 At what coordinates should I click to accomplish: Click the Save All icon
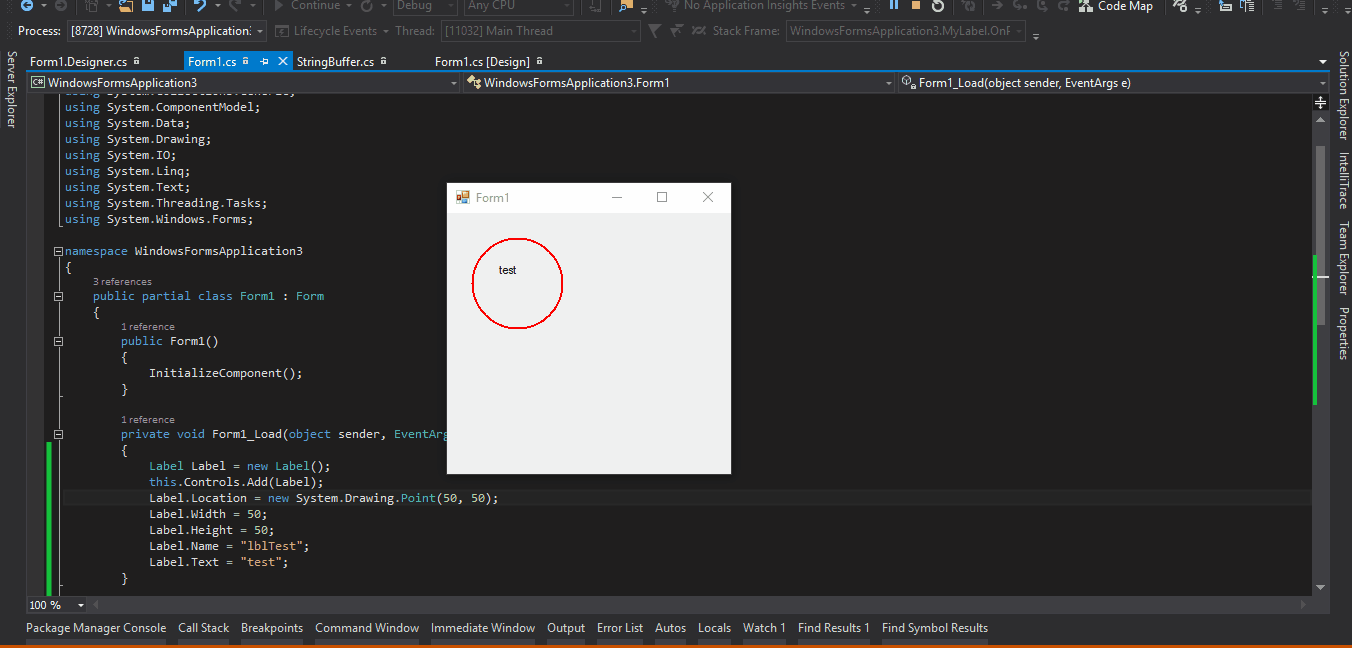[x=170, y=7]
